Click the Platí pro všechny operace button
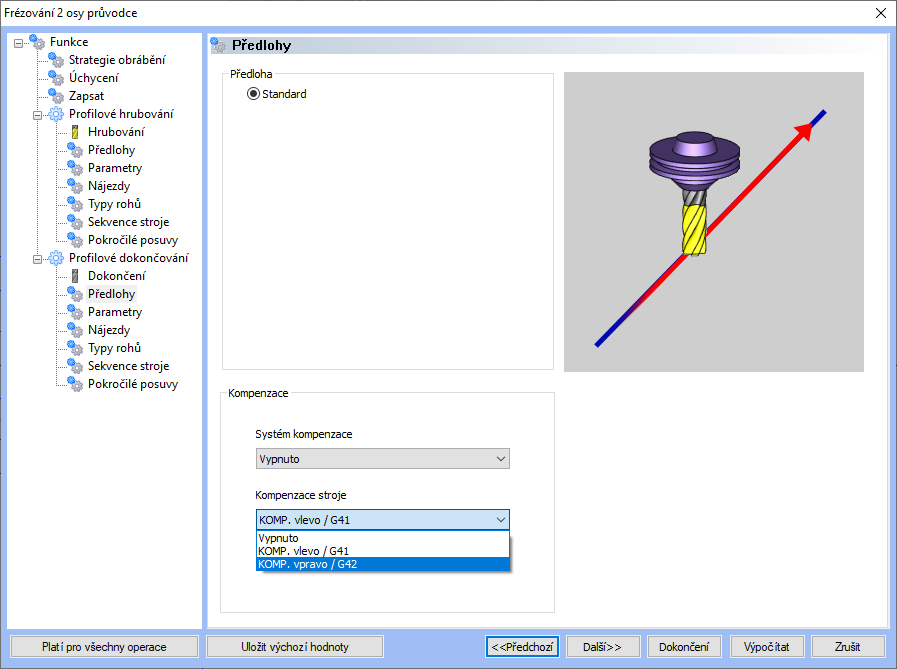This screenshot has width=897, height=669. pyautogui.click(x=104, y=647)
